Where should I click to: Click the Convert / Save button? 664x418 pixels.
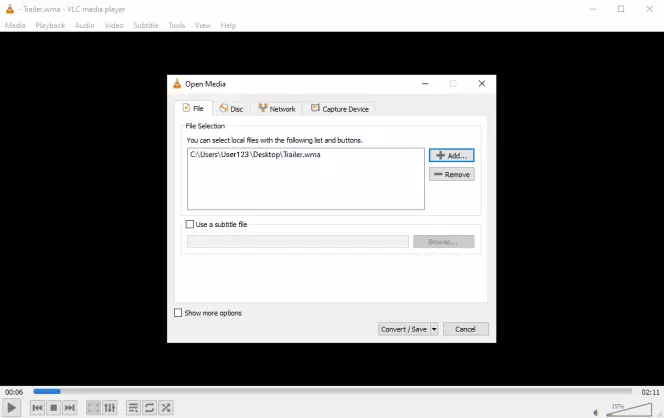point(404,329)
